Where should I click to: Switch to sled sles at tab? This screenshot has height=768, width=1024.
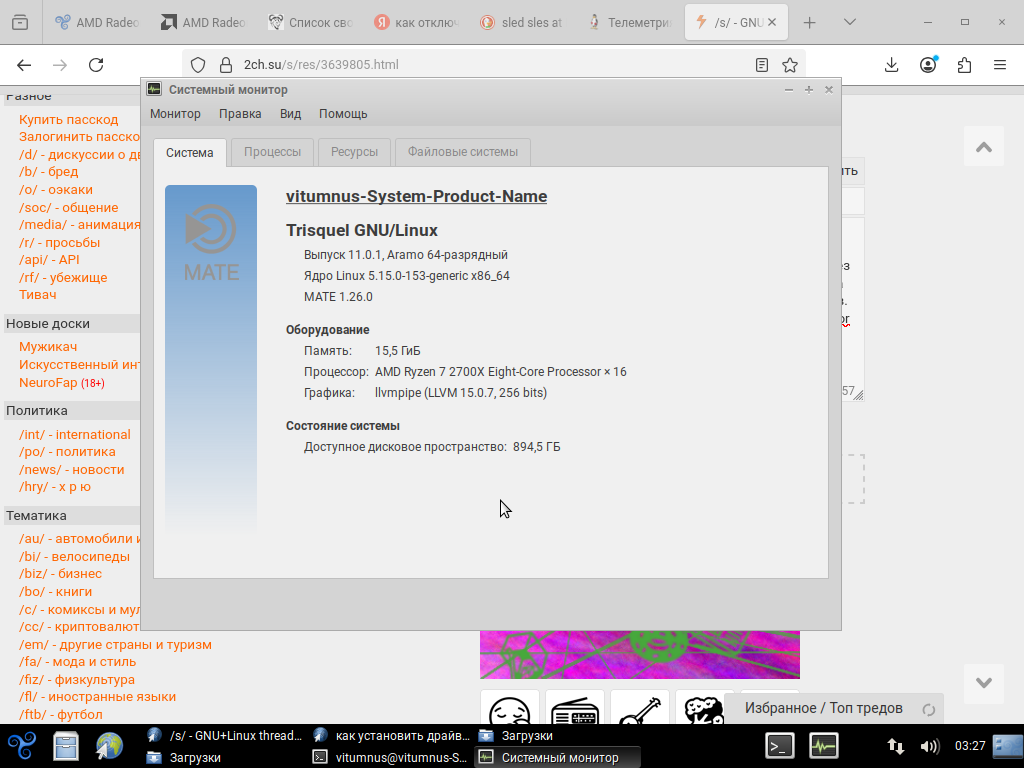point(524,22)
